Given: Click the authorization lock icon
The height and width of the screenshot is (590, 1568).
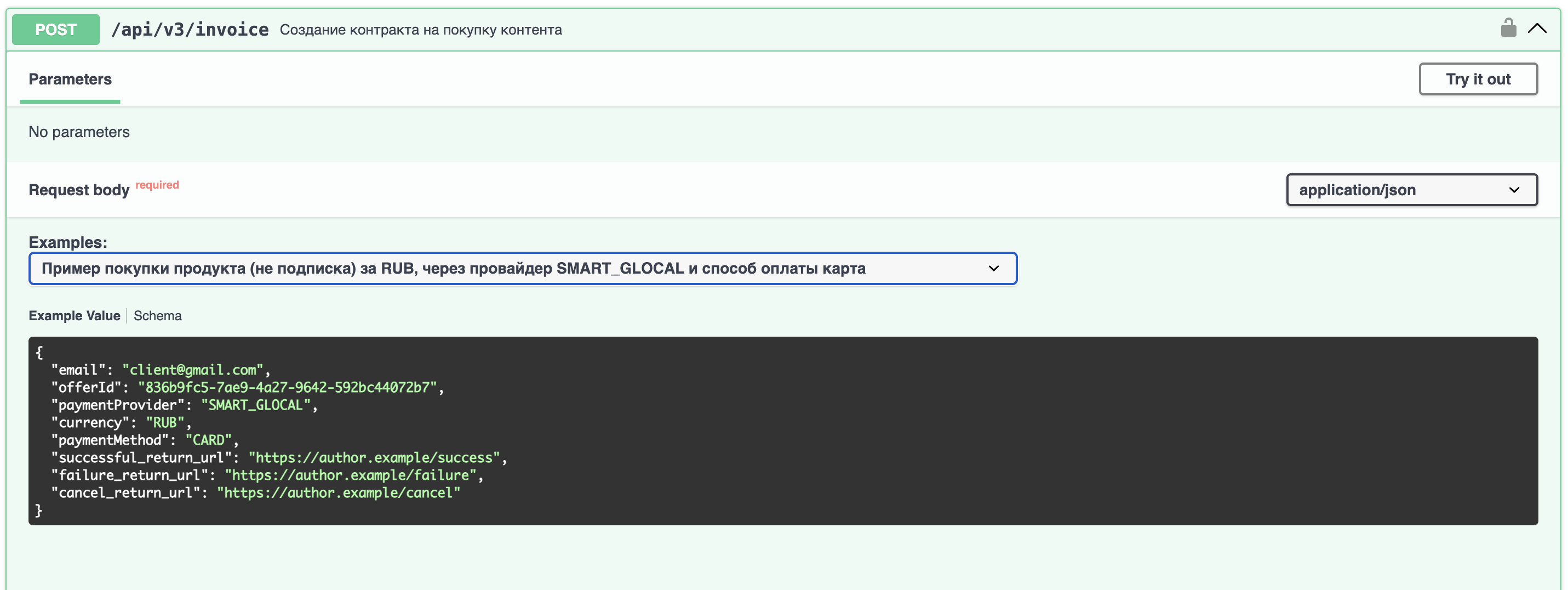Looking at the screenshot, I should click(x=1508, y=28).
